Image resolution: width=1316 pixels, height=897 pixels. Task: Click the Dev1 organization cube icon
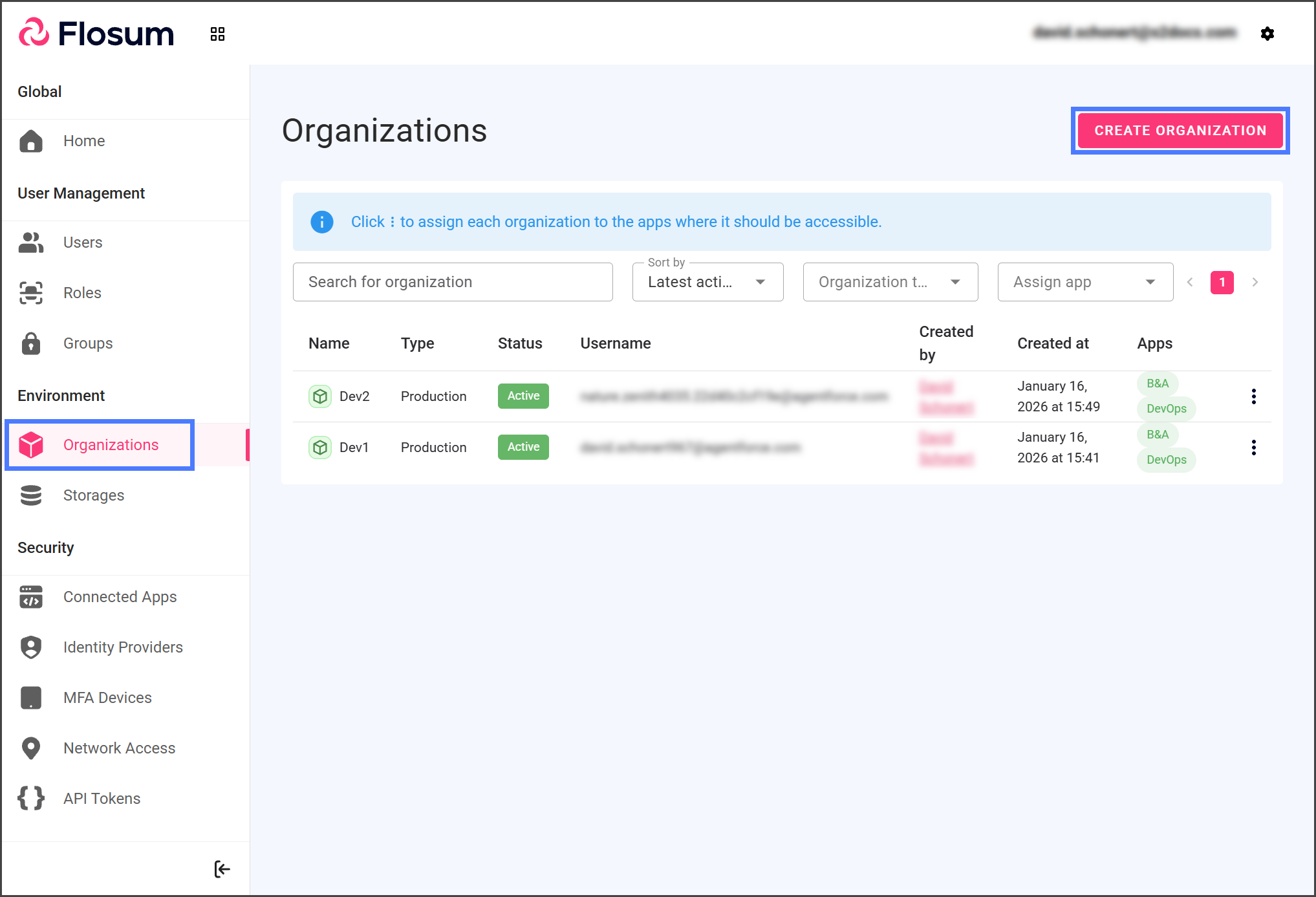(319, 448)
